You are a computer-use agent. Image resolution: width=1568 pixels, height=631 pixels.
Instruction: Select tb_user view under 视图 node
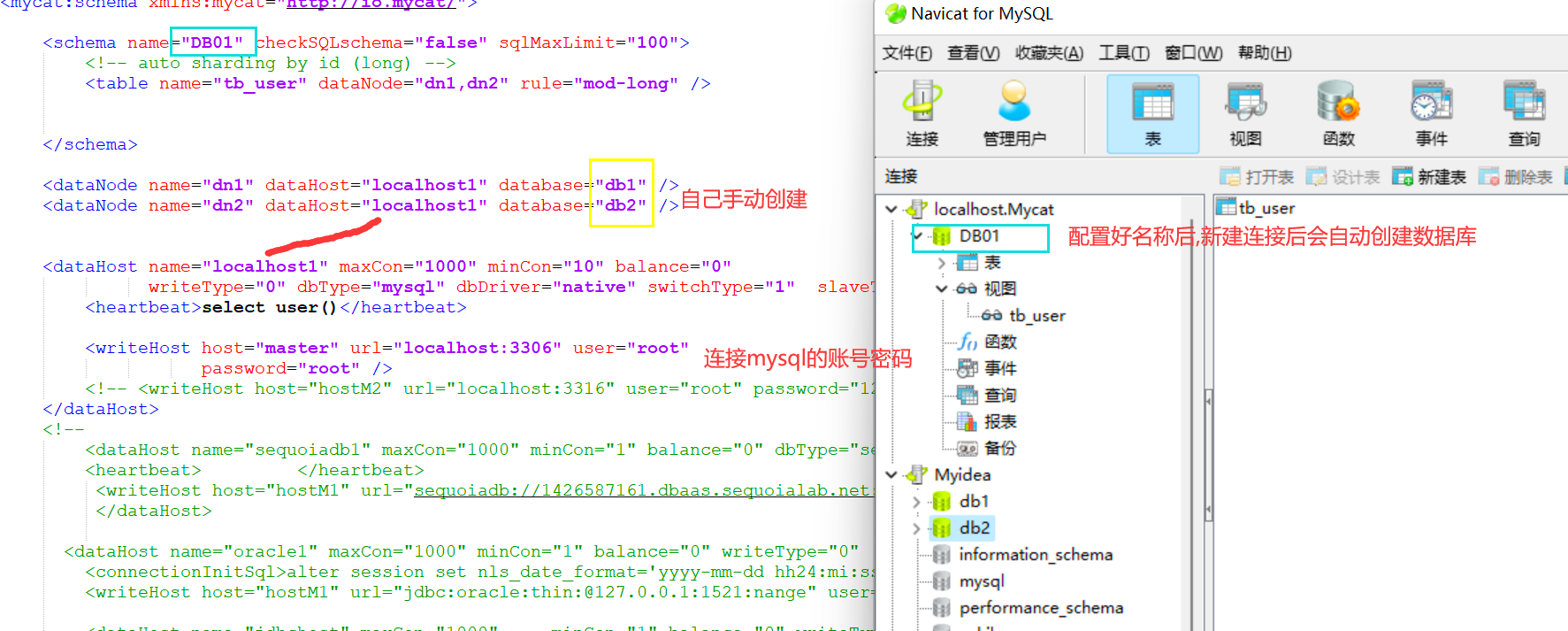pos(1037,316)
